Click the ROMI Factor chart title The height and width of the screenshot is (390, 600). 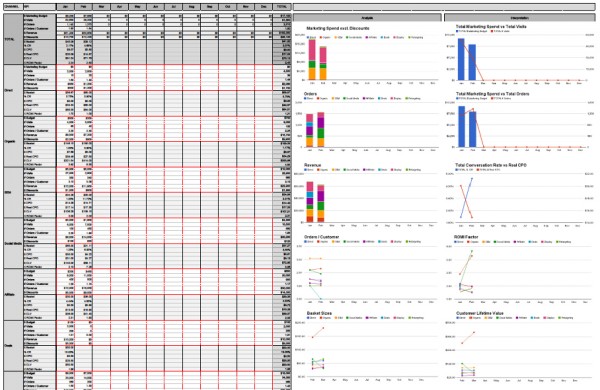click(x=466, y=237)
